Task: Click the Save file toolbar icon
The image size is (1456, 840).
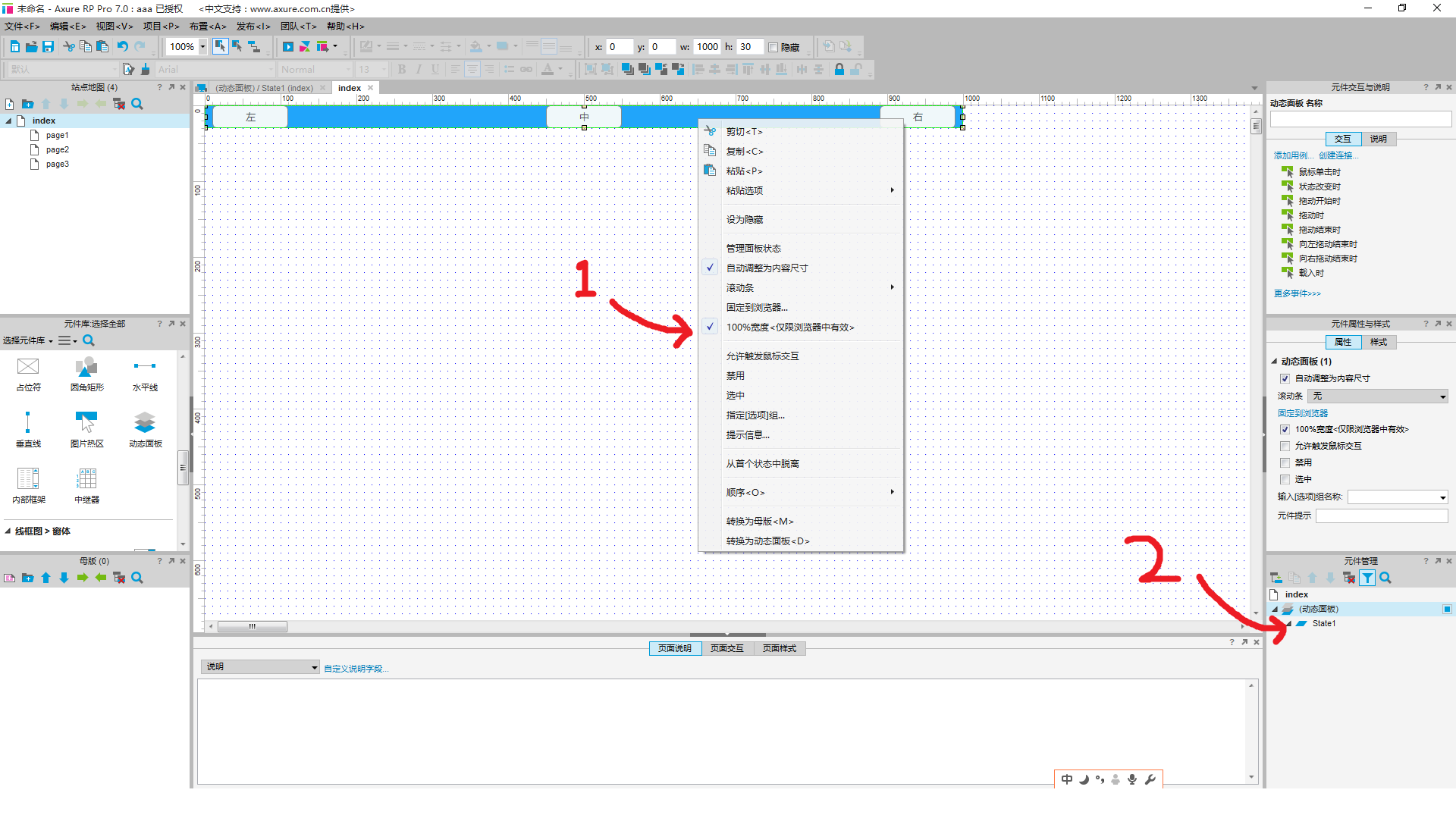Action: (48, 47)
